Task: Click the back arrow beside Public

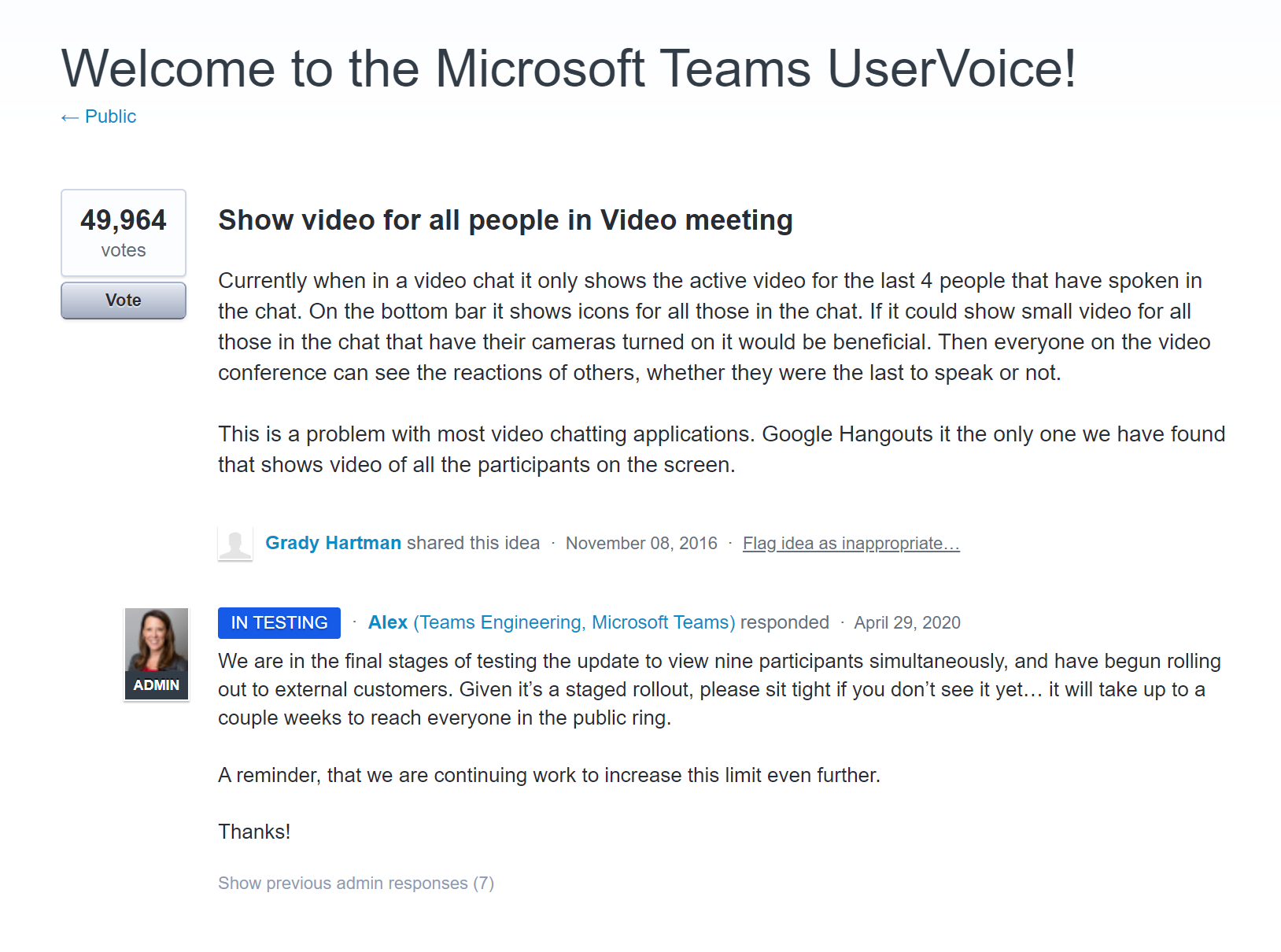Action: click(x=70, y=117)
